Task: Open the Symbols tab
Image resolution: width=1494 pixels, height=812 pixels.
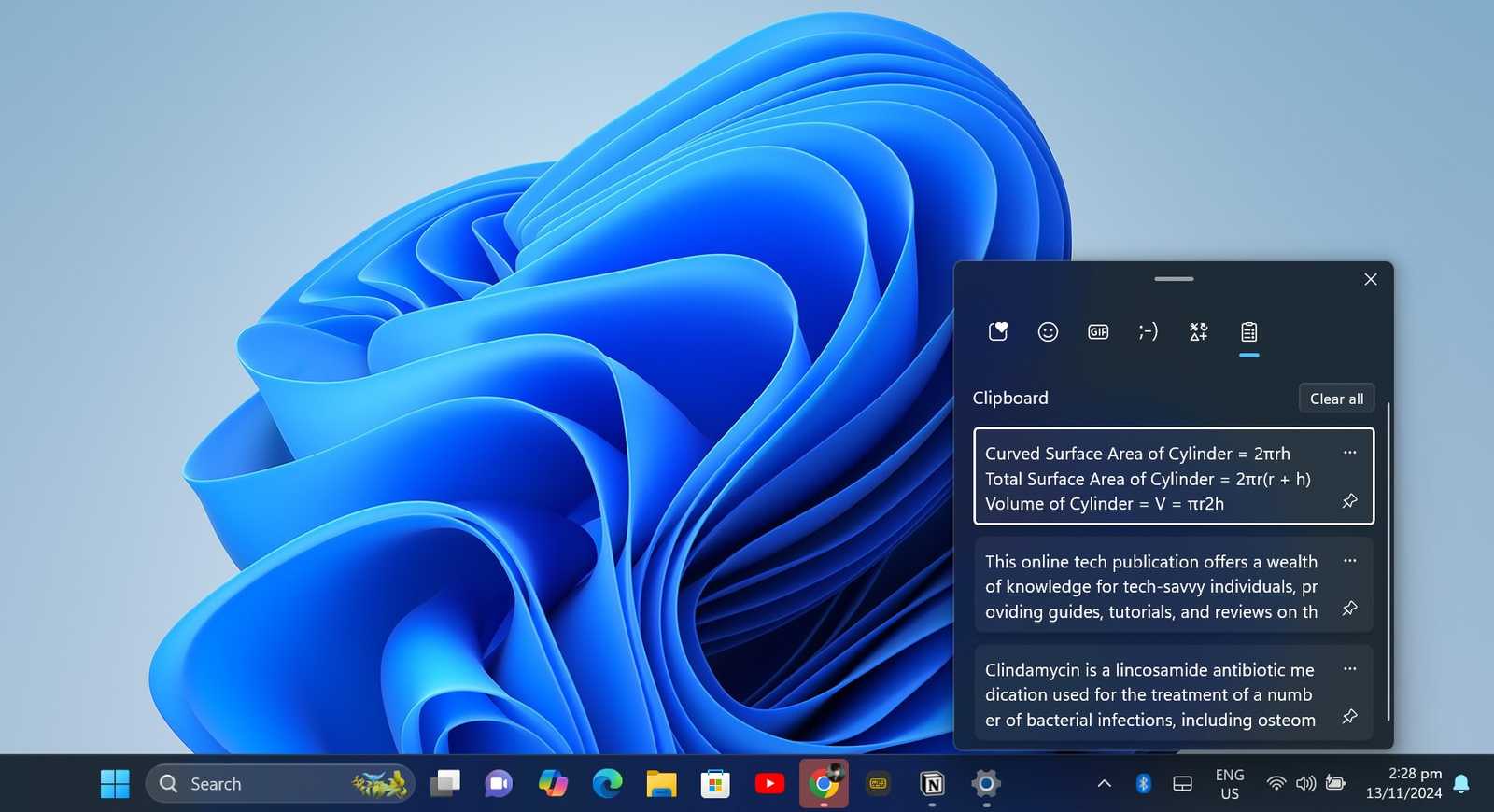Action: 1199,331
